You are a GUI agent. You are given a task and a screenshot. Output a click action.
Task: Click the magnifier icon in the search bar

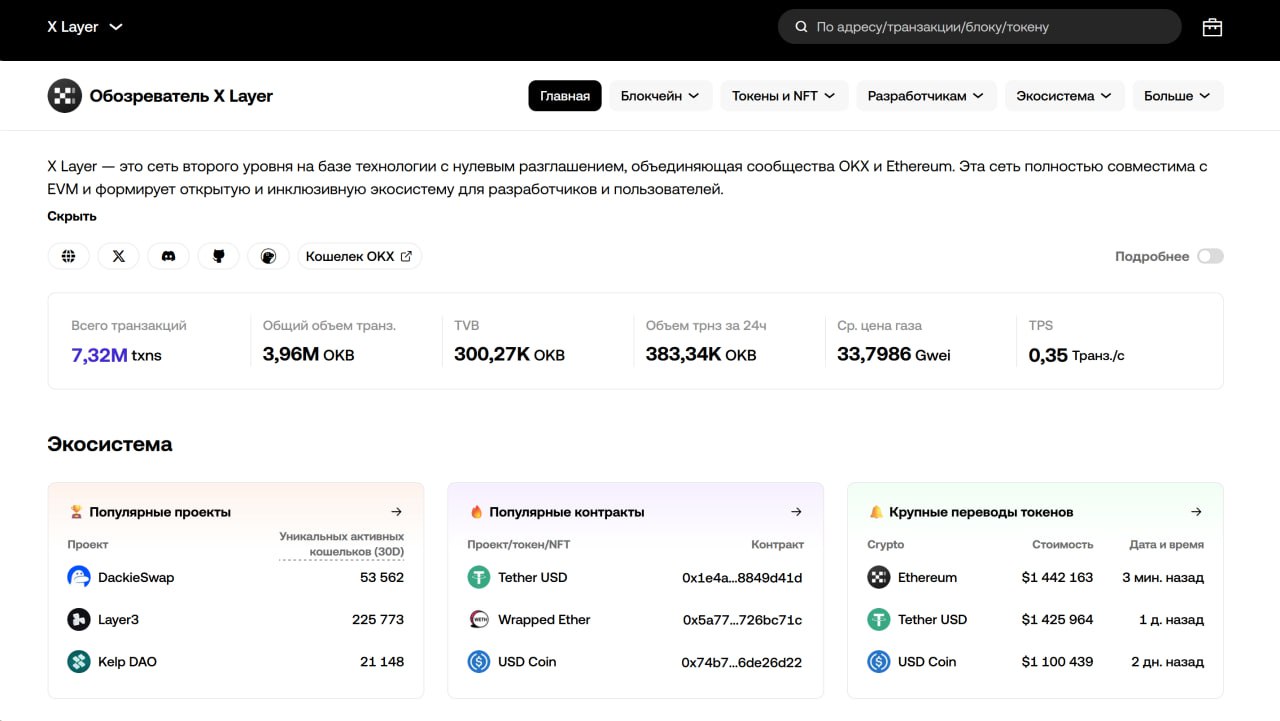(801, 27)
